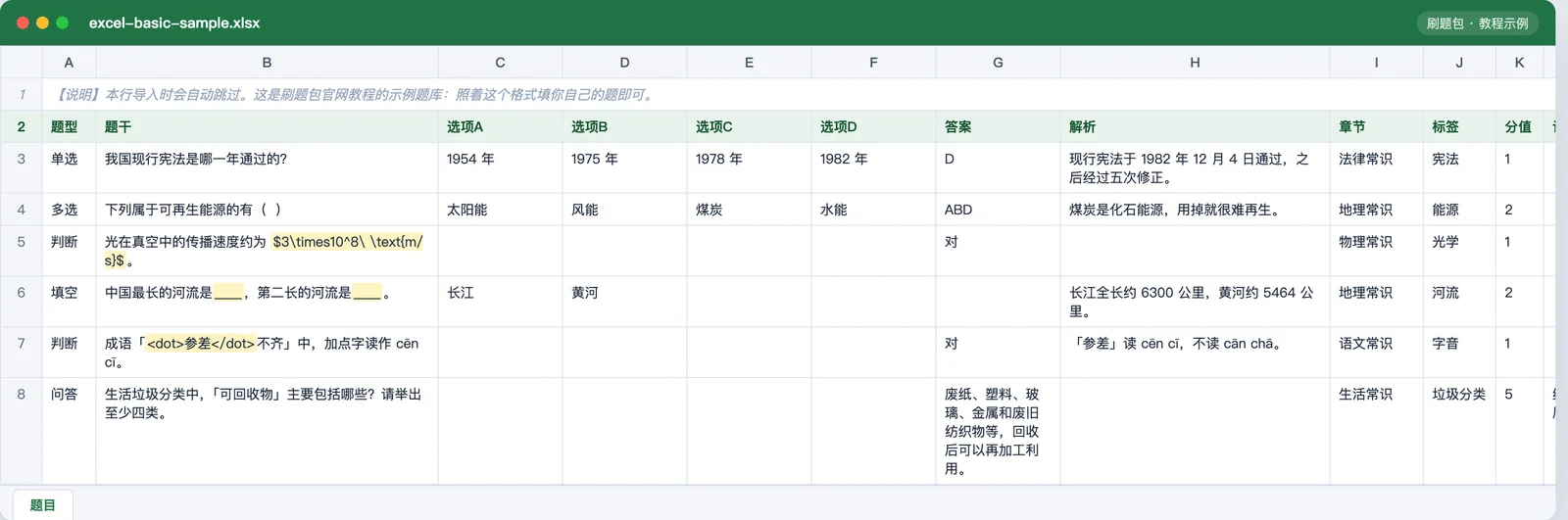Screen dimensions: 1568x520
Task: Select the 光学 tag cell
Action: 1459,251
